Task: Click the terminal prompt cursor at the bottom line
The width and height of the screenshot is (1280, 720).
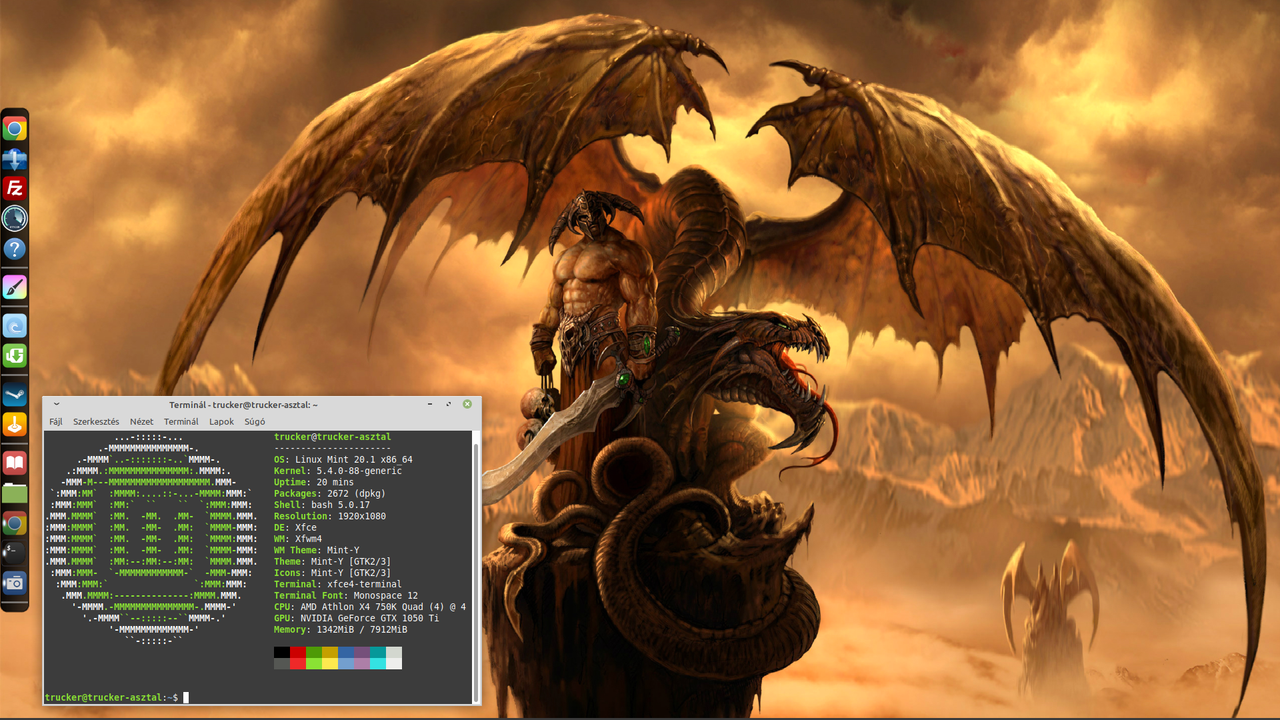Action: [186, 697]
